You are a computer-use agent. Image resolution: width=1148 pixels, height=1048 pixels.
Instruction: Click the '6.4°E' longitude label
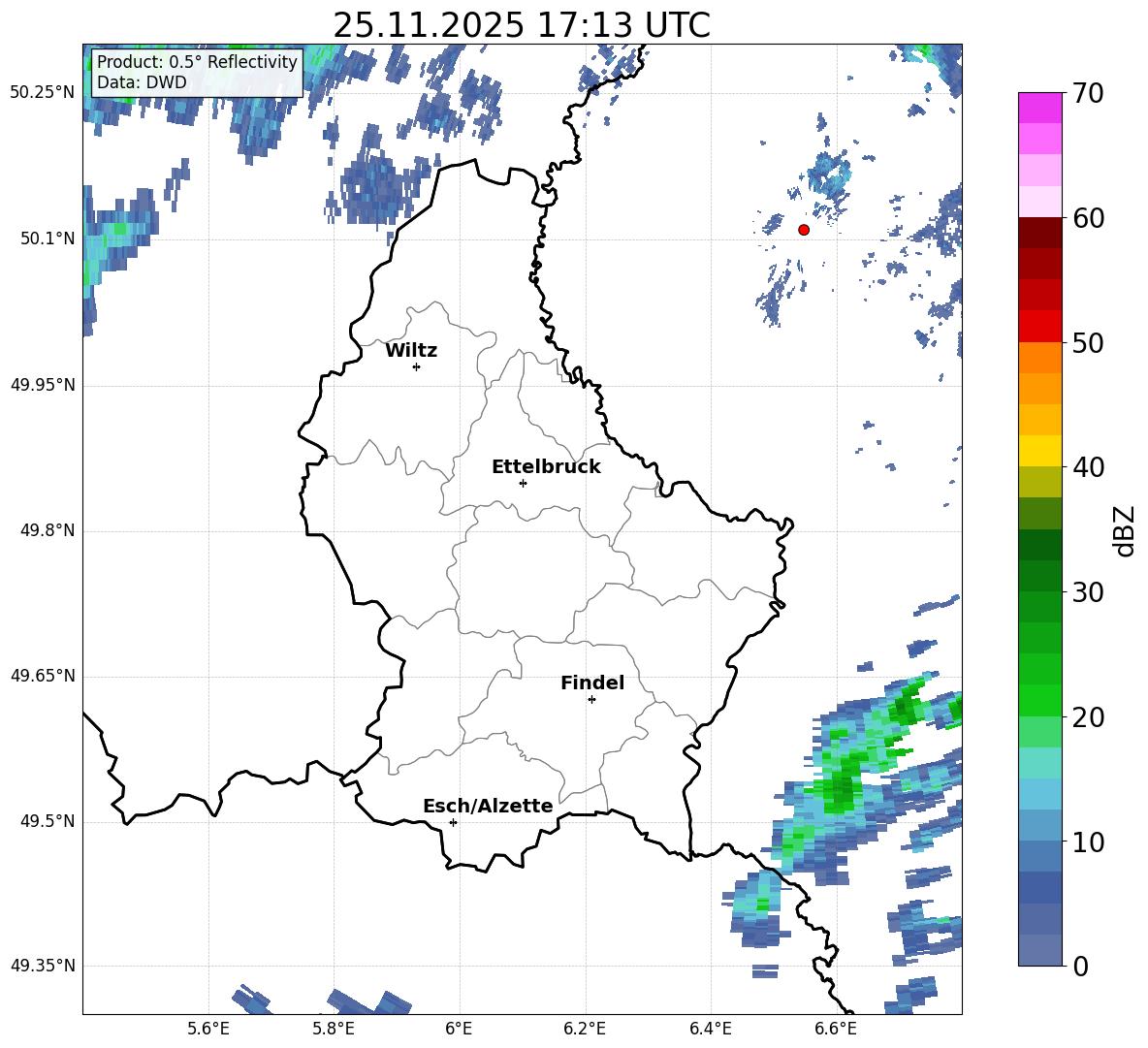[x=711, y=1029]
